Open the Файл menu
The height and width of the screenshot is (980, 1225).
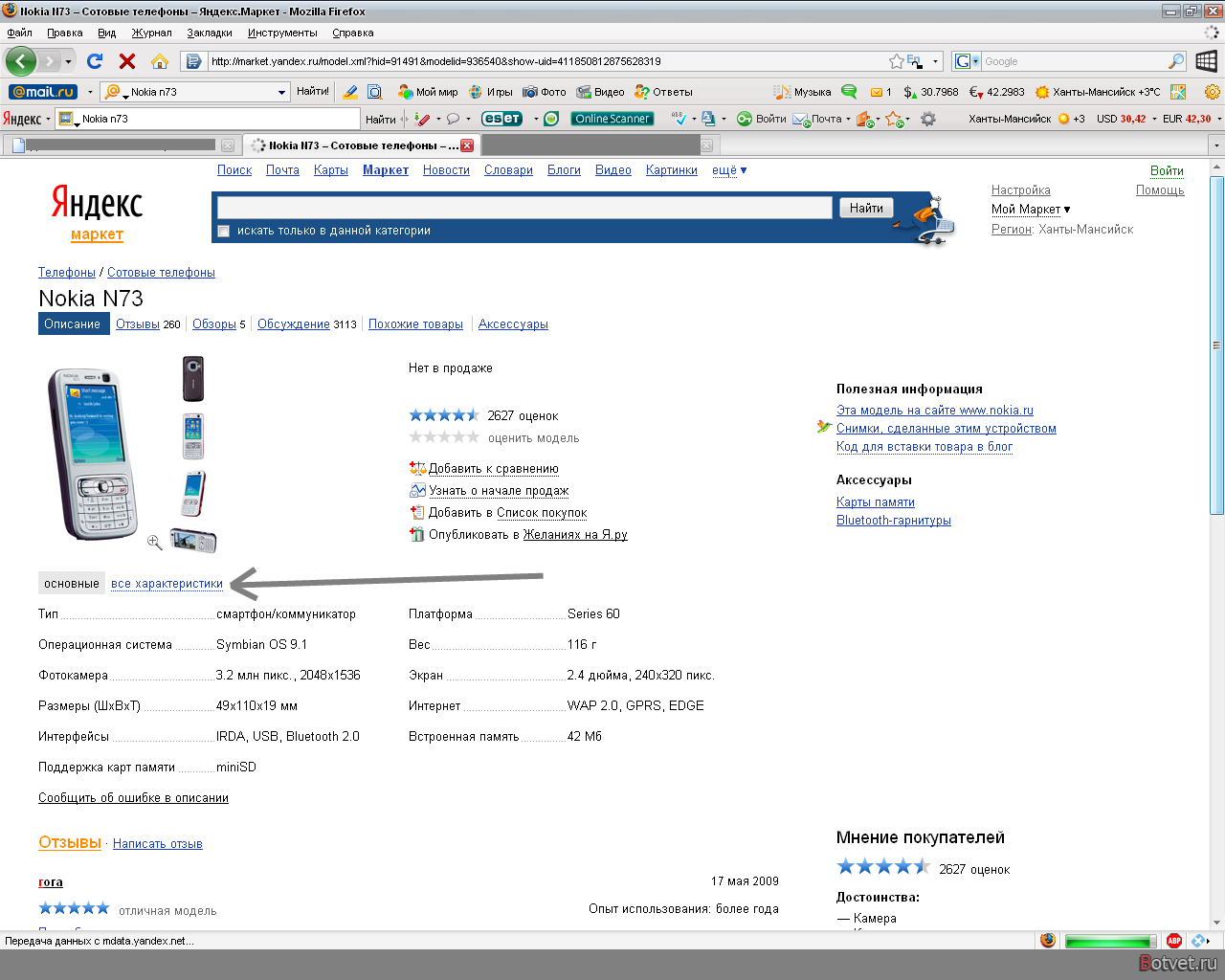tap(19, 33)
